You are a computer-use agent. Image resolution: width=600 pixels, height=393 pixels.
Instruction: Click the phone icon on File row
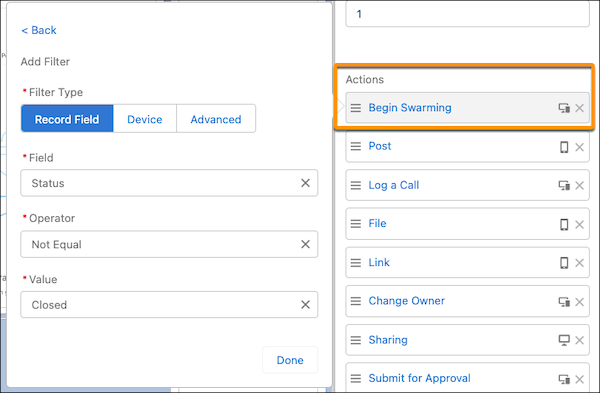pyautogui.click(x=564, y=224)
